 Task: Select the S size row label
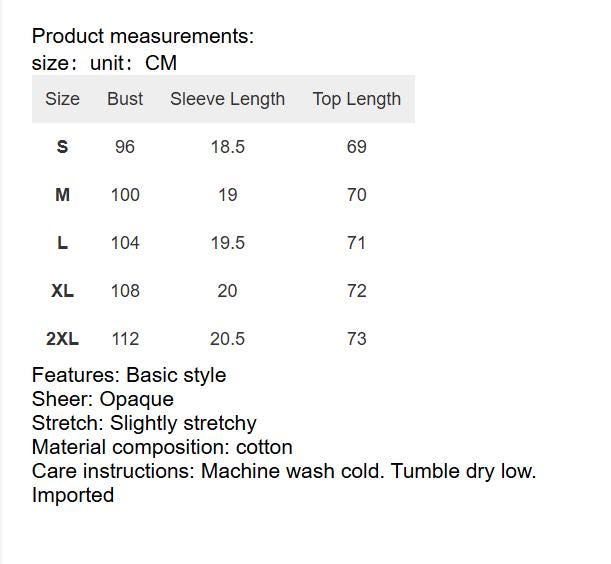62,147
